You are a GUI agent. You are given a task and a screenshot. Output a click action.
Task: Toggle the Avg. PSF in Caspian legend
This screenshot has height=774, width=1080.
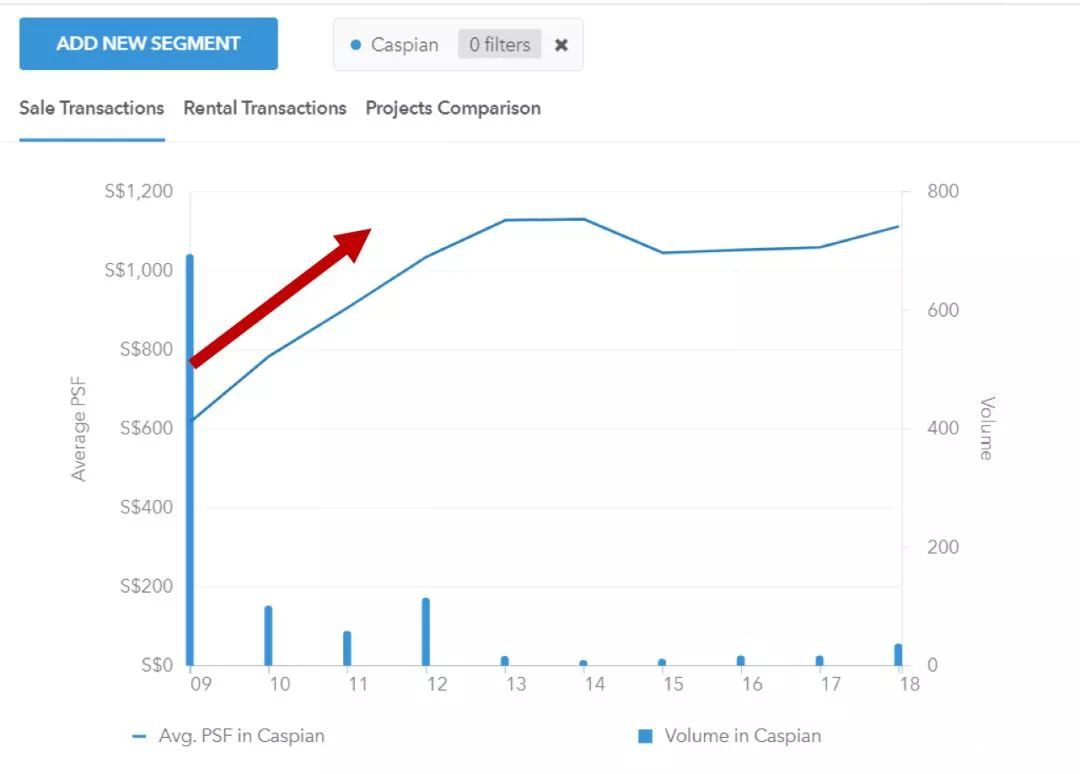241,736
